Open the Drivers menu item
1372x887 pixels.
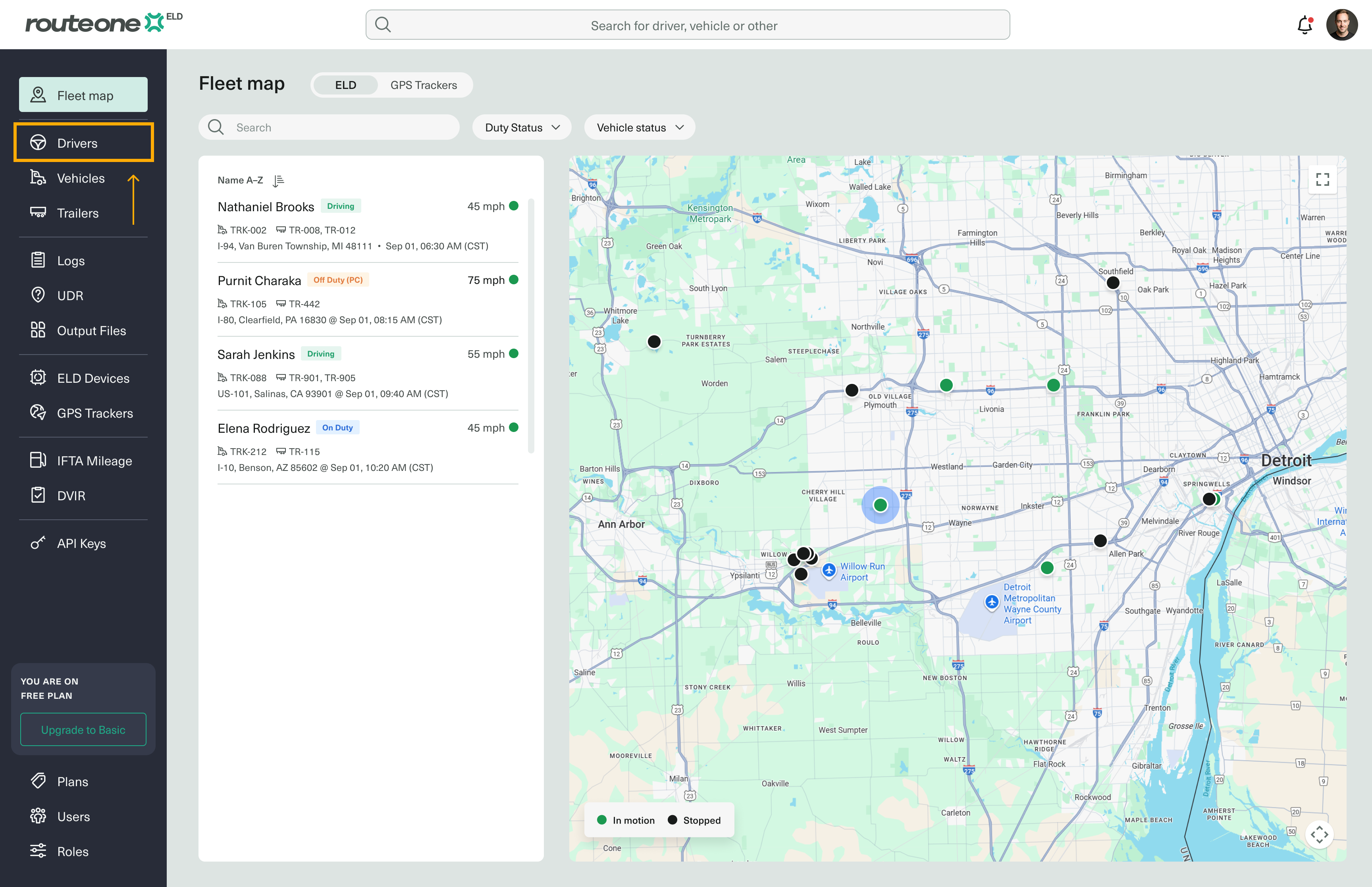83,143
